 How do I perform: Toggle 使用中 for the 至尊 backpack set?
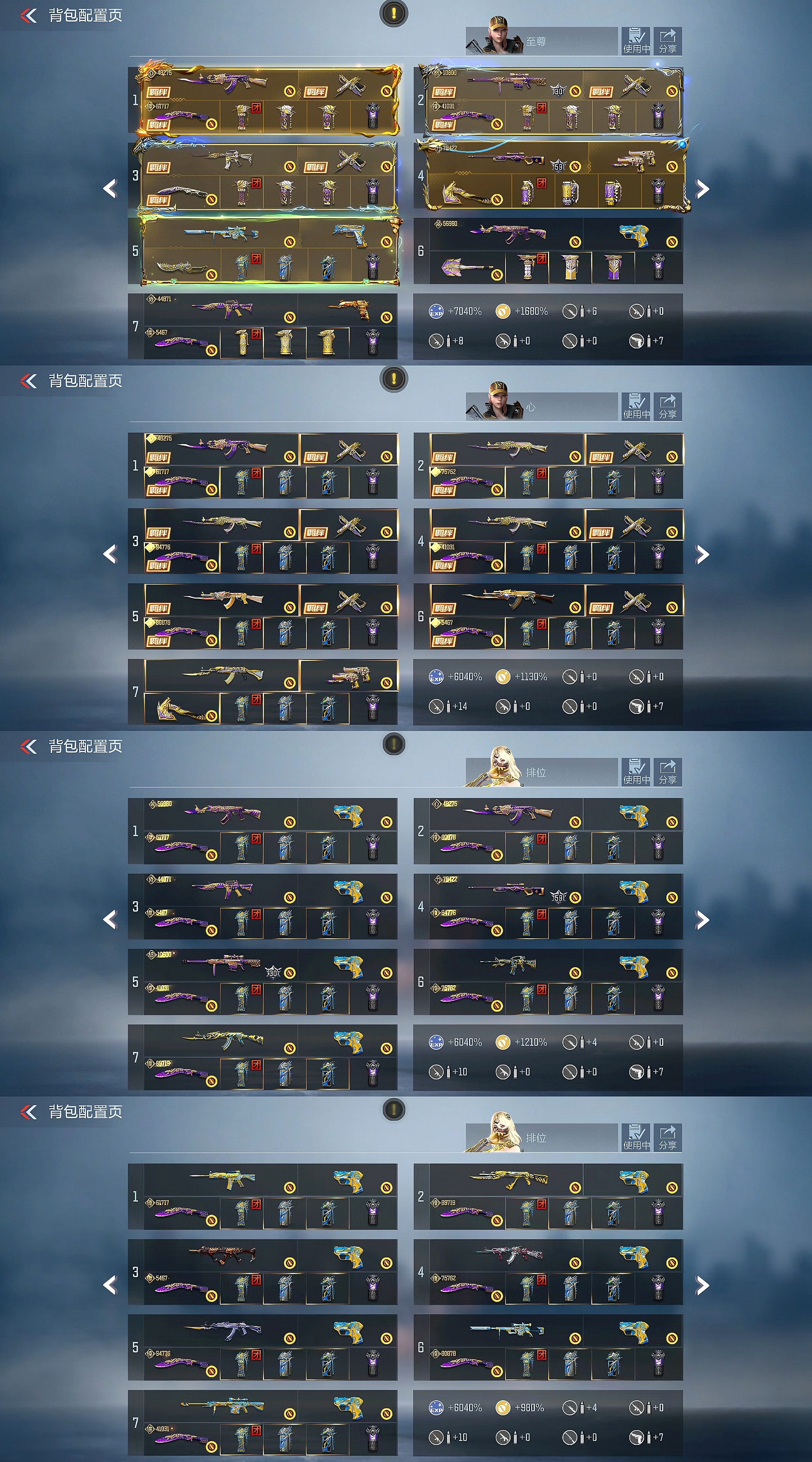(636, 41)
